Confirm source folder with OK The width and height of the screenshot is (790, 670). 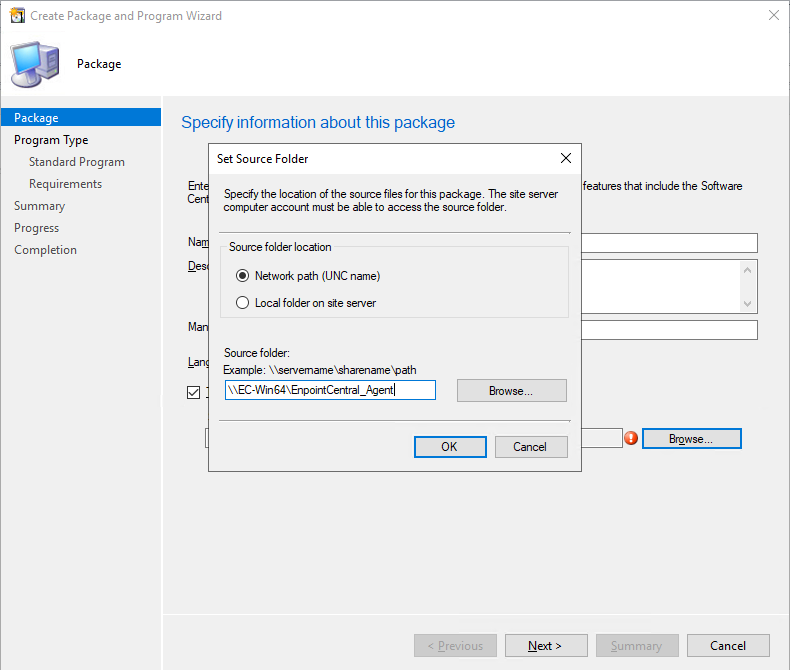click(449, 447)
